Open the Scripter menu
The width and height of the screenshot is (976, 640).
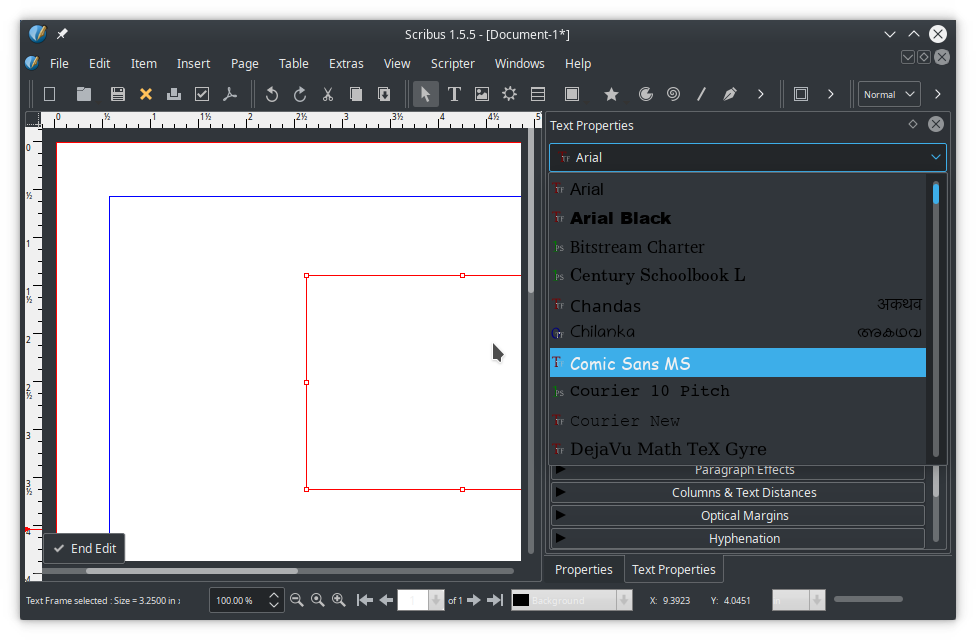453,63
